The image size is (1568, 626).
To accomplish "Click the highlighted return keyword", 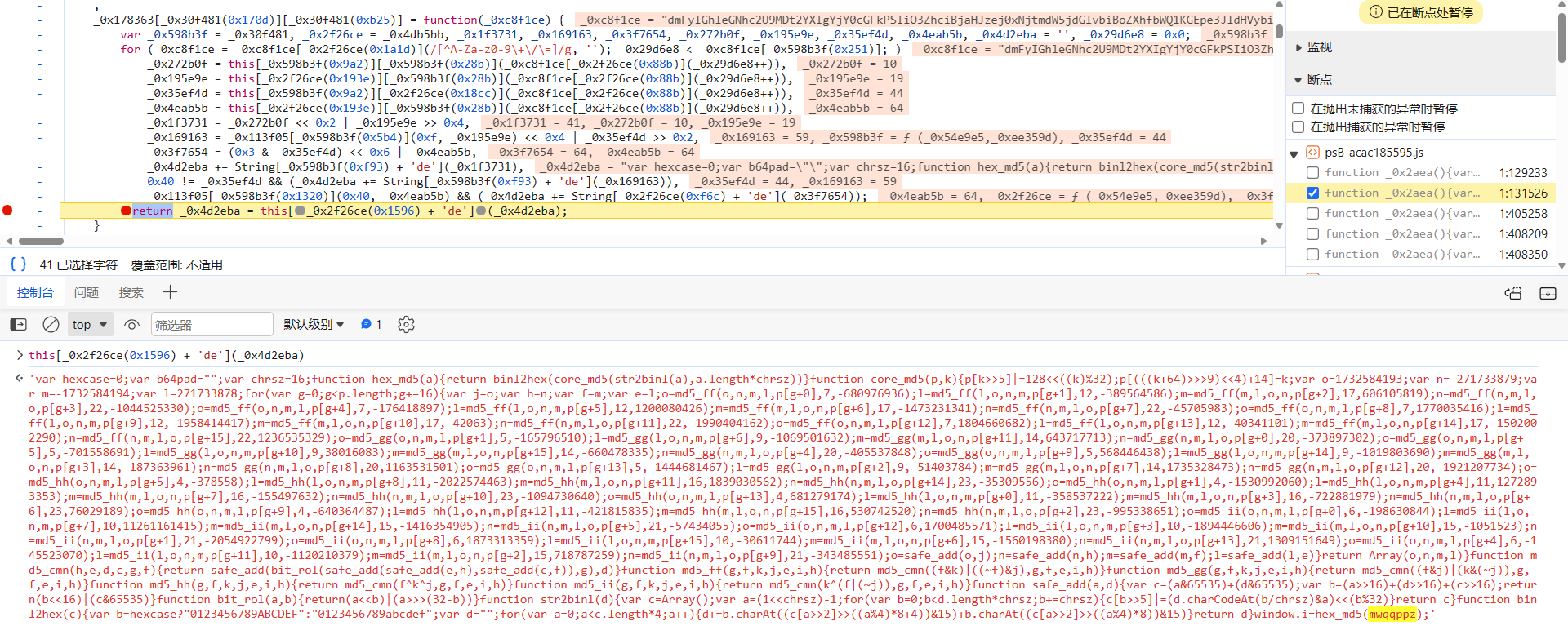I will pos(153,211).
